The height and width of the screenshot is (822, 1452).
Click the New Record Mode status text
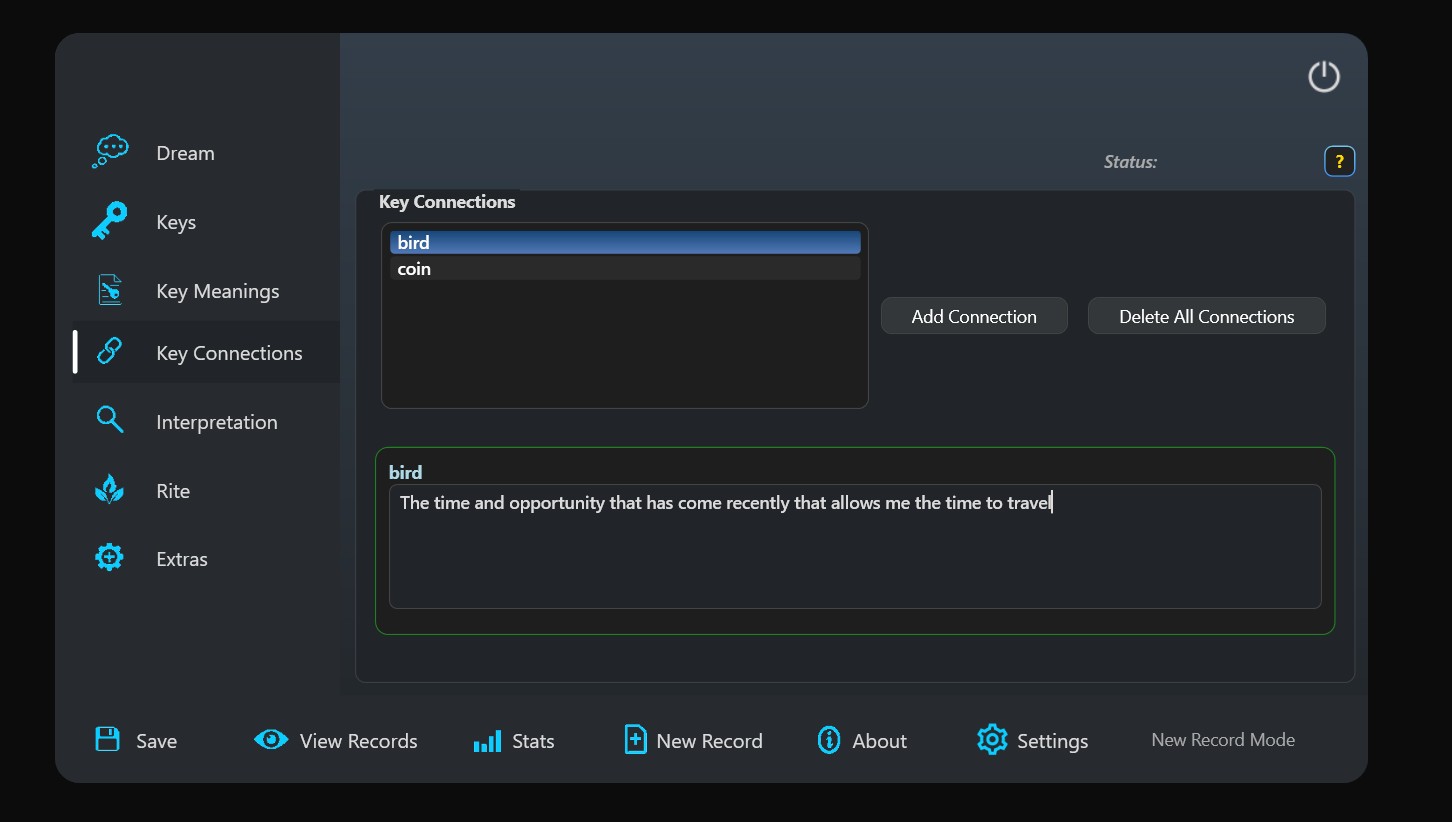(x=1222, y=740)
